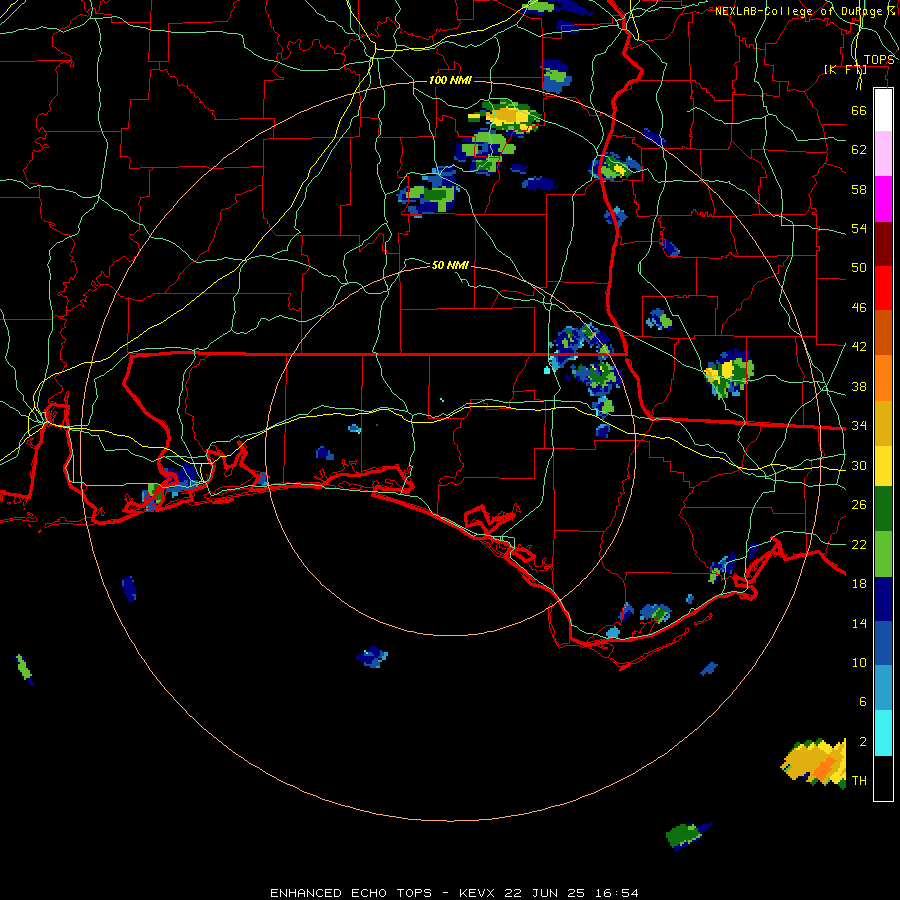
Task: Select the bright red legend color band
Action: click(x=883, y=288)
